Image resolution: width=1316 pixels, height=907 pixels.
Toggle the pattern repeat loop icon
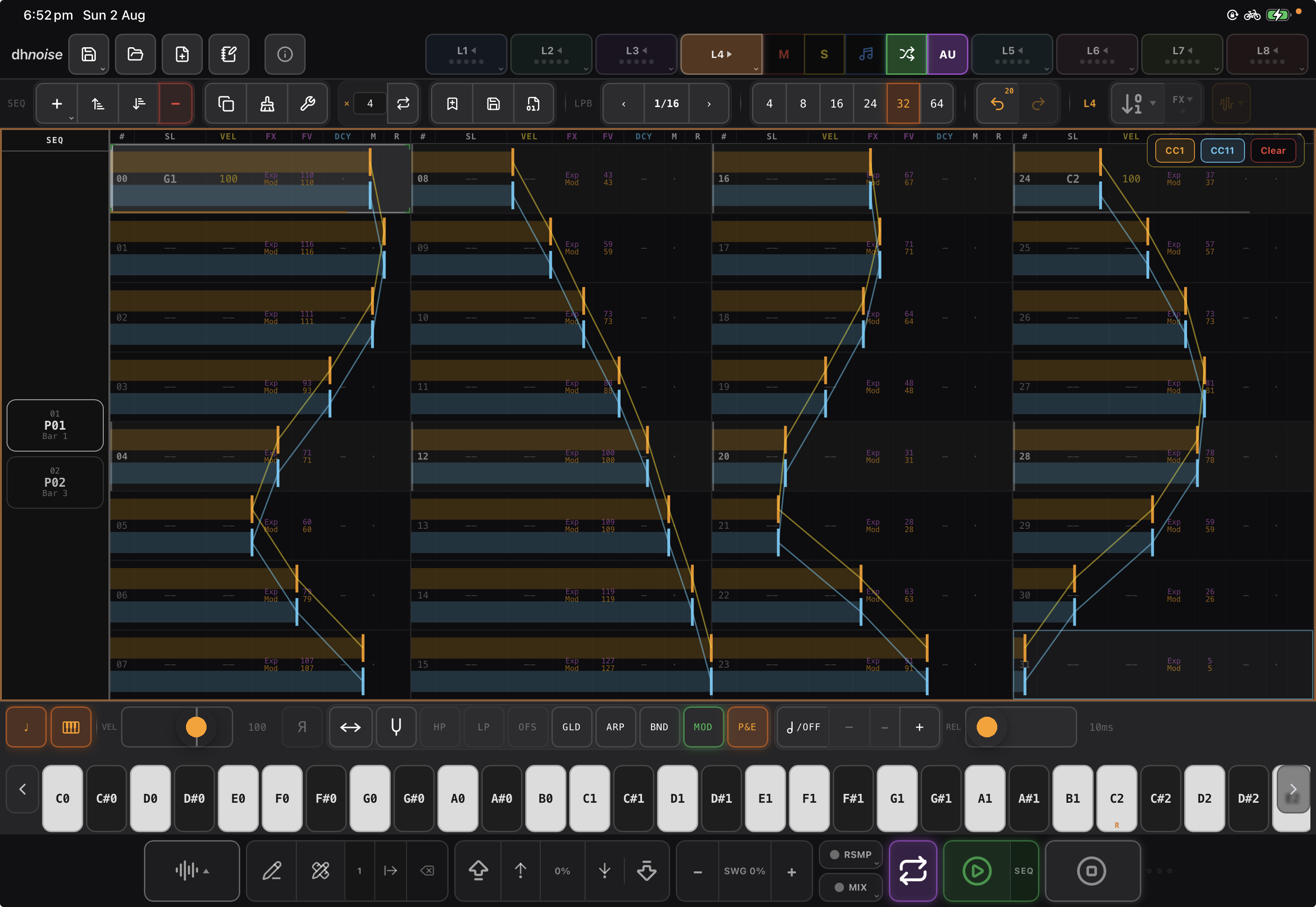pos(403,103)
